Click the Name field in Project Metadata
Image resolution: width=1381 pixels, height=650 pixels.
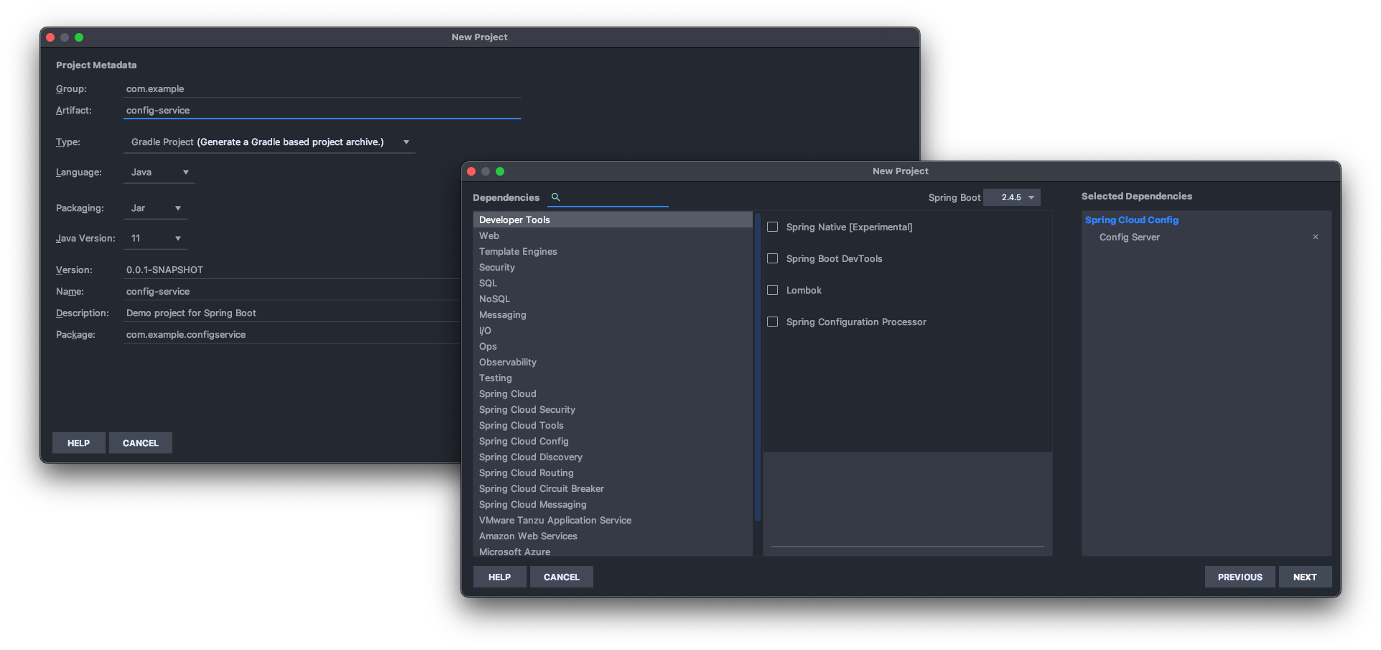click(x=292, y=291)
